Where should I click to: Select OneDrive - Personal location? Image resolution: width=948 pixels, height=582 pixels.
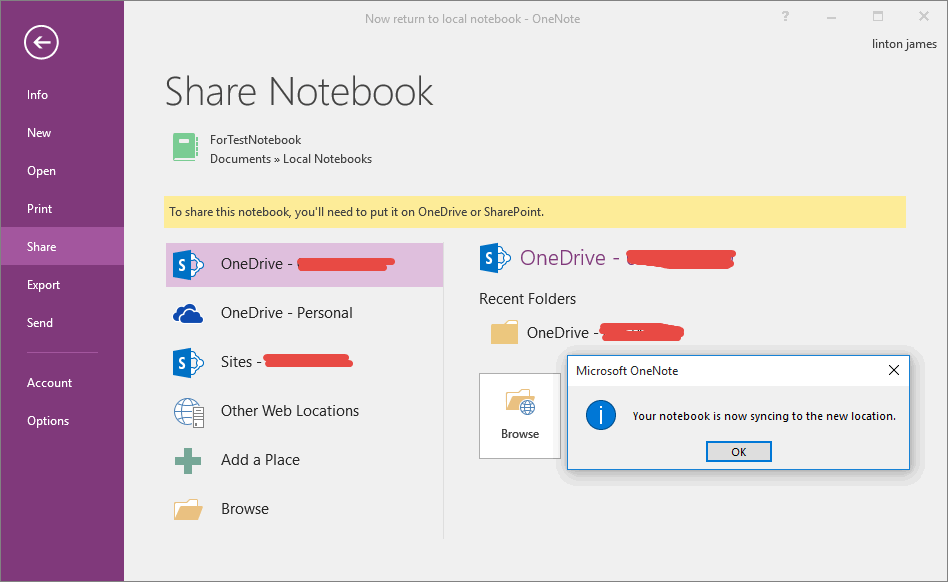point(304,313)
